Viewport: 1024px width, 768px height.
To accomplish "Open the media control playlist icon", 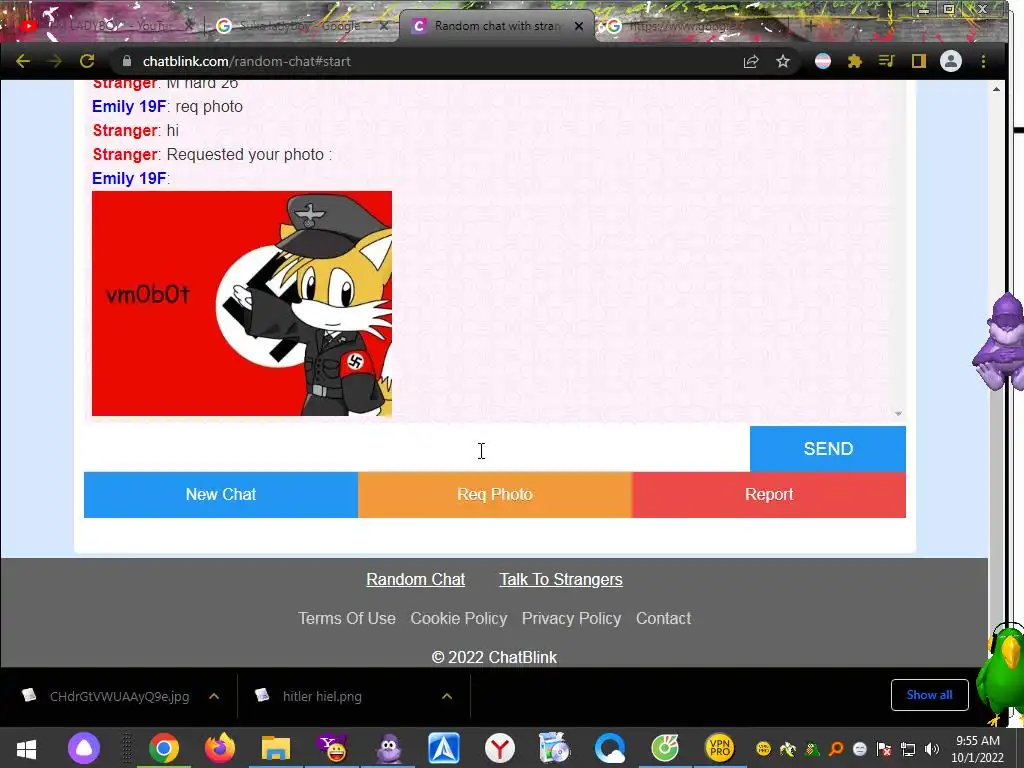I will click(x=886, y=61).
